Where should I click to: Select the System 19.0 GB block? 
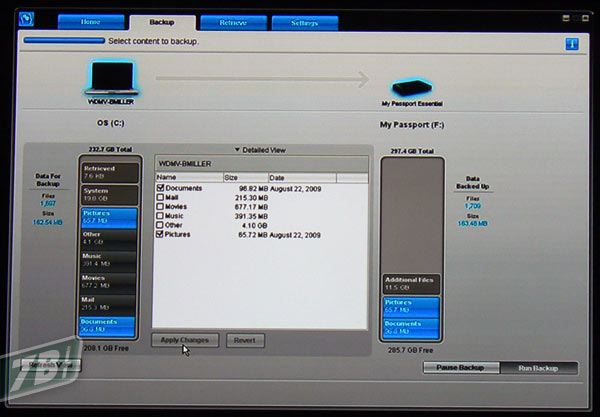coord(109,195)
